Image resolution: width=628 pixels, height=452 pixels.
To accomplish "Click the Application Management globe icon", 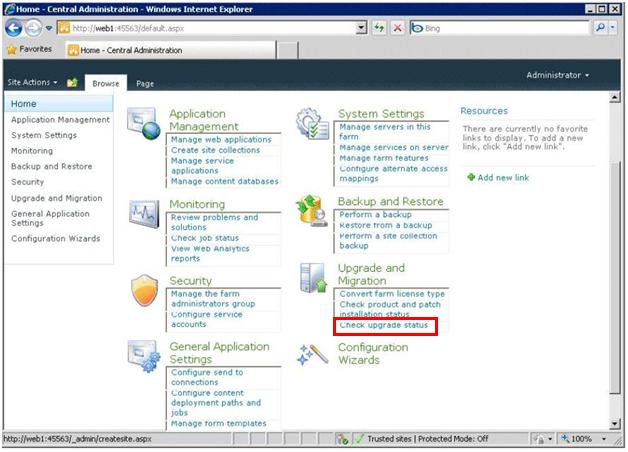I will (x=144, y=123).
